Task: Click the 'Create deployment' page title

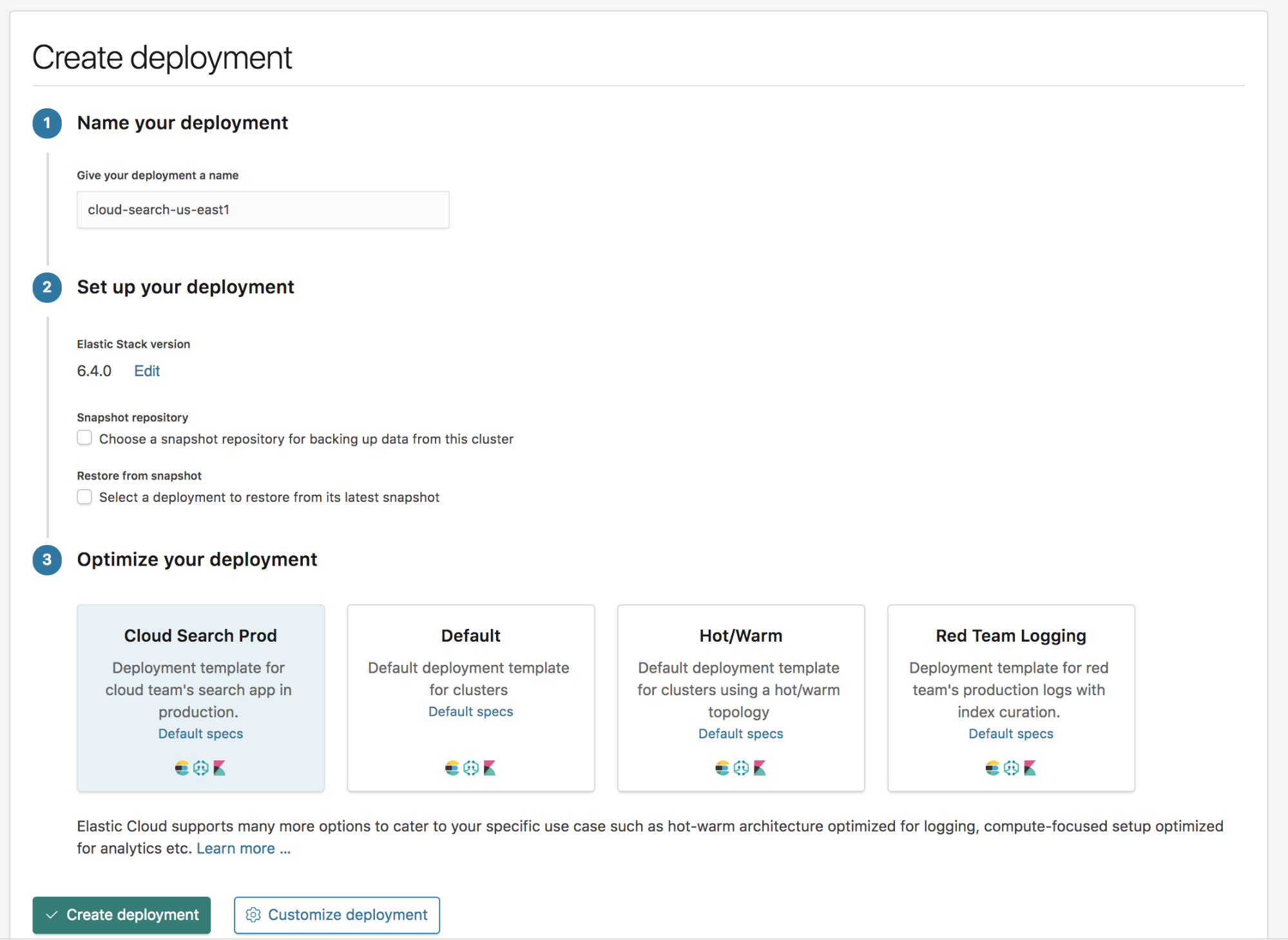Action: click(162, 57)
